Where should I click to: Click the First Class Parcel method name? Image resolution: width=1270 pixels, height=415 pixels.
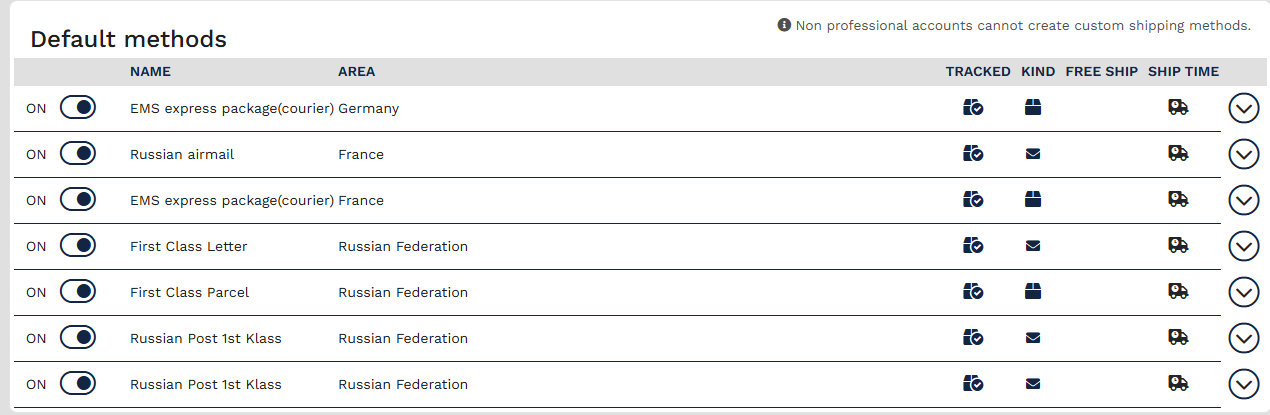tap(190, 292)
